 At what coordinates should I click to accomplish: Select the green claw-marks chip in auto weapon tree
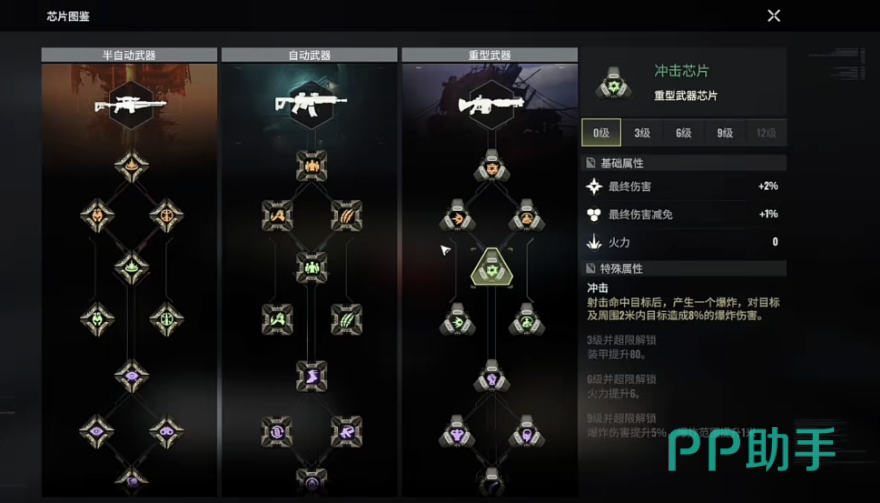tap(346, 319)
